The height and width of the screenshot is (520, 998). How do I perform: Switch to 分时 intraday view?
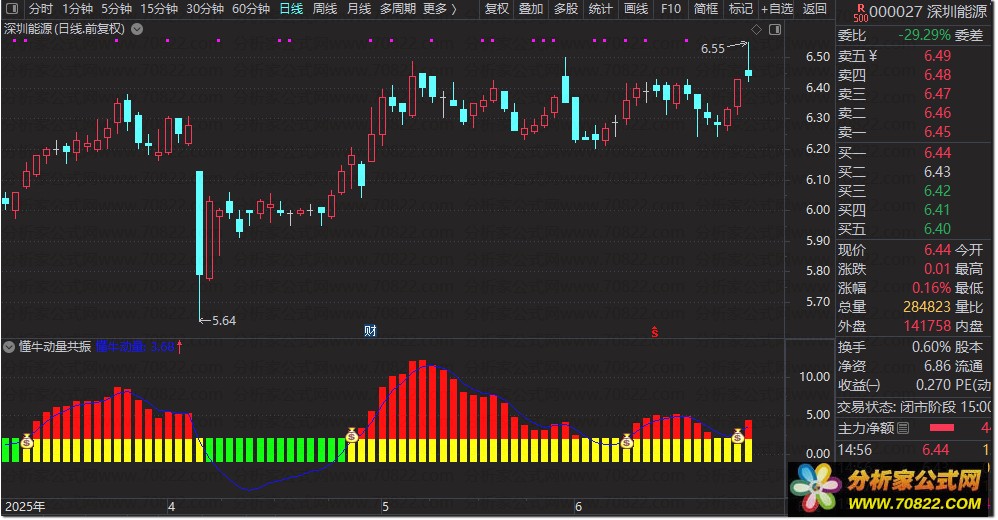[41, 9]
